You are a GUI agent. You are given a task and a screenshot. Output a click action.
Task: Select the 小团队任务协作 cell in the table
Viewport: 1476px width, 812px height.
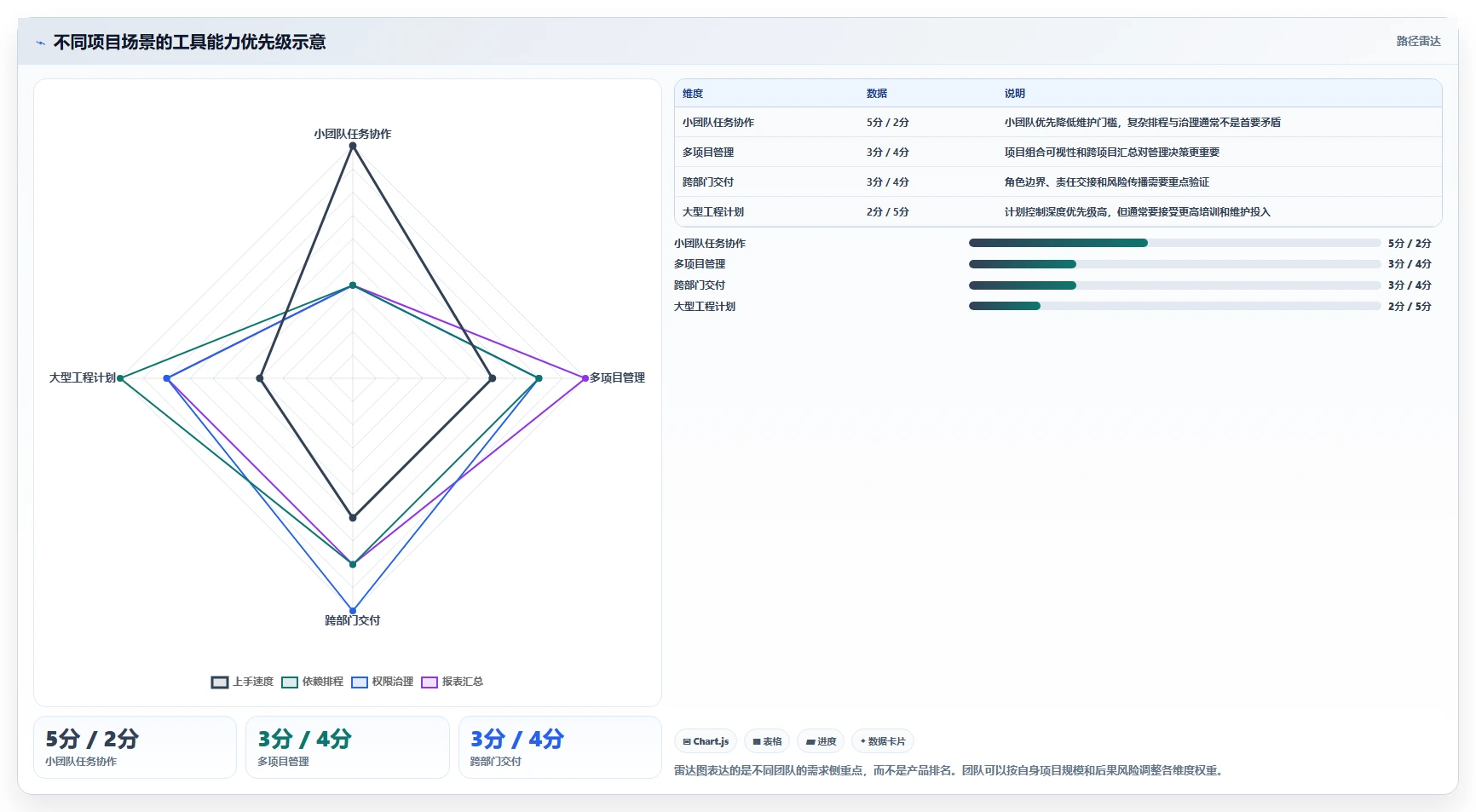[x=718, y=123]
